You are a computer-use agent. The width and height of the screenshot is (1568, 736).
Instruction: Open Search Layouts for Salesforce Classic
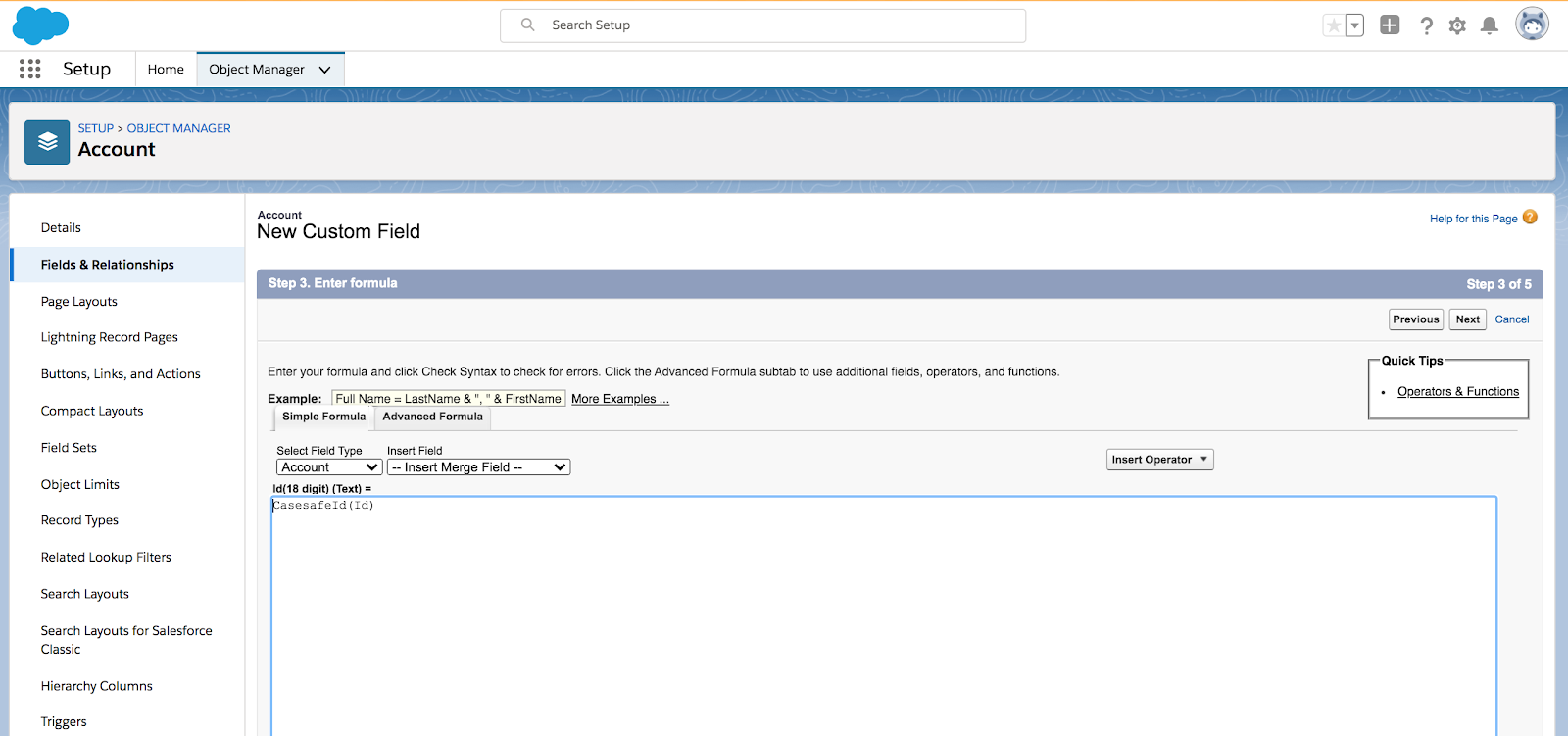point(127,640)
